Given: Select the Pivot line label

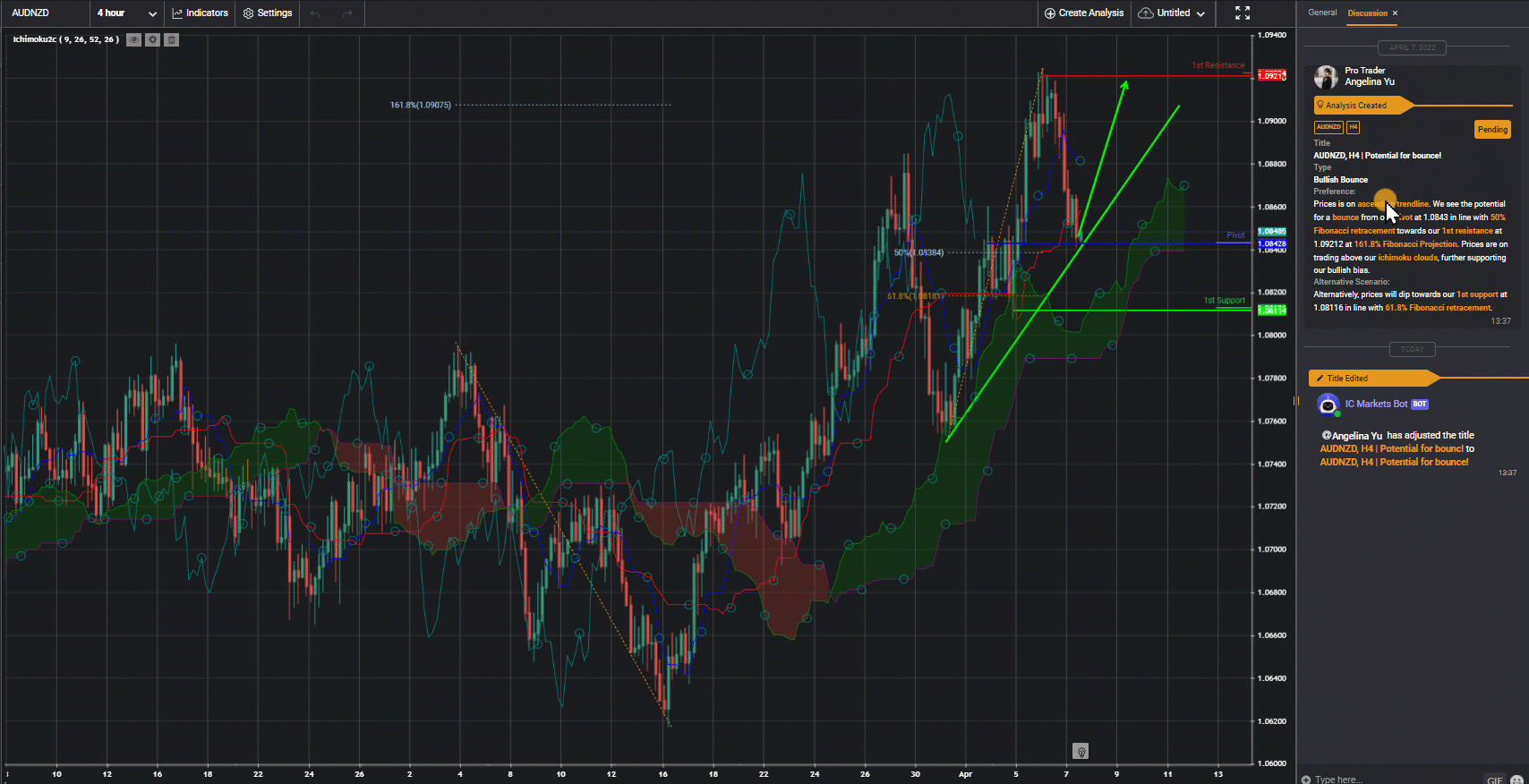Looking at the screenshot, I should pos(1235,235).
